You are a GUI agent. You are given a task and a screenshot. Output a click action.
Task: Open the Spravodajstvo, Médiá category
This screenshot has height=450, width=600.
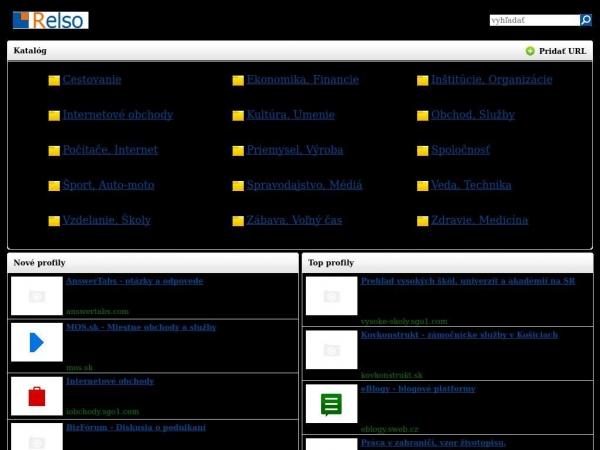(304, 185)
